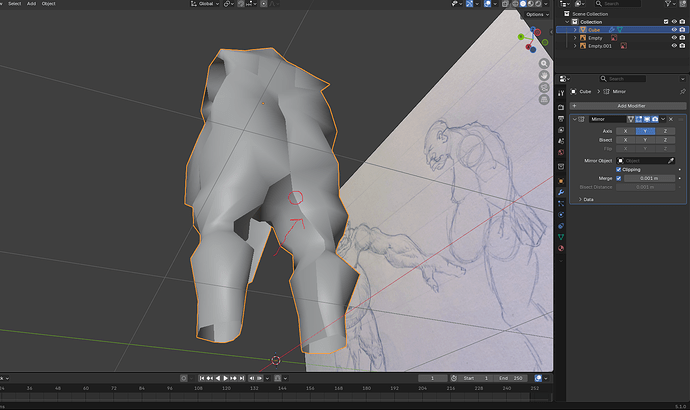Hide Cube in the viewport
690x410 pixels.
674,30
